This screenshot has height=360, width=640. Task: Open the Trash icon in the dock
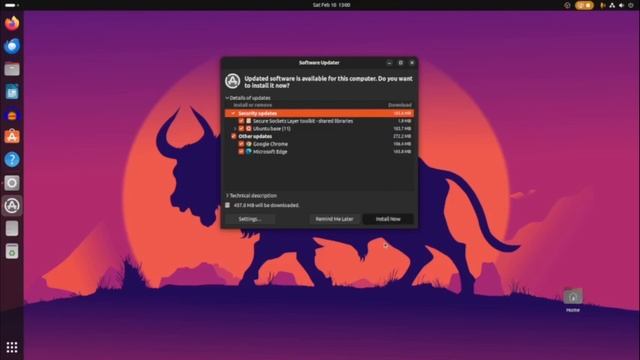12,251
